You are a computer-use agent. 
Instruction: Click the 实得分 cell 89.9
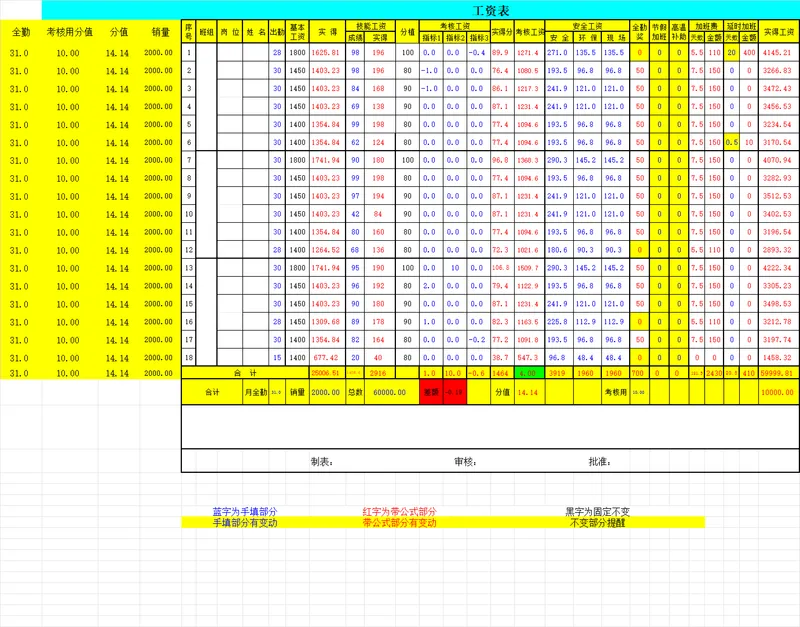[502, 53]
